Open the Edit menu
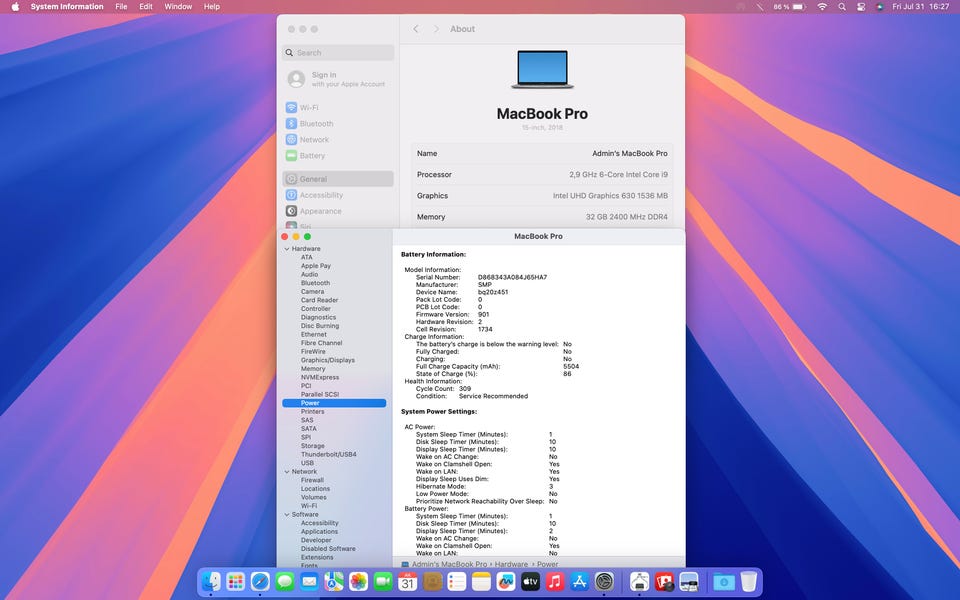 [146, 7]
